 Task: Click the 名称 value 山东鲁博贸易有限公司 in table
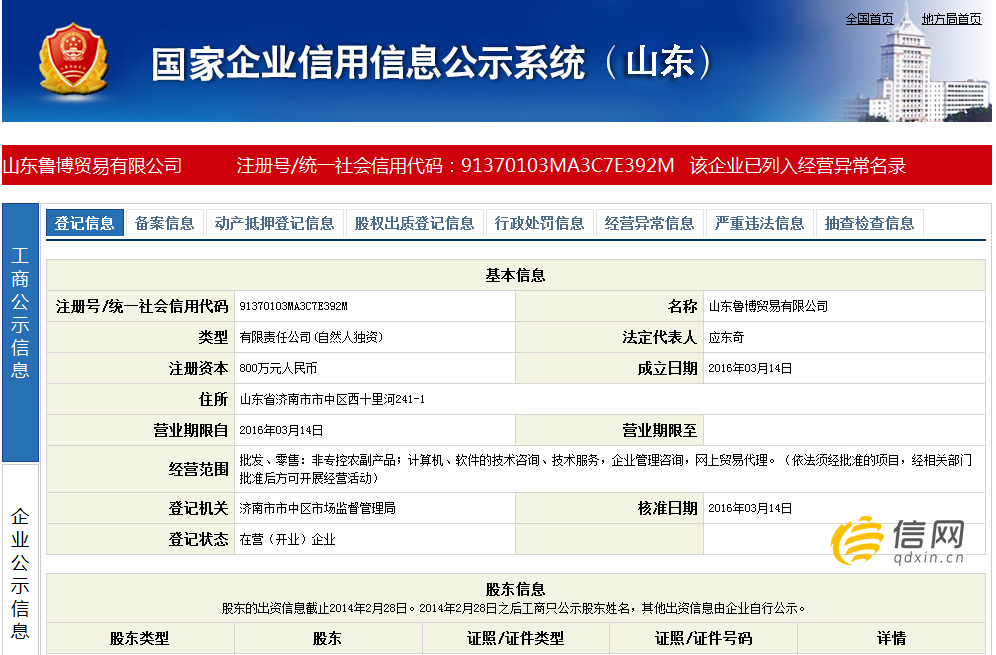click(768, 306)
